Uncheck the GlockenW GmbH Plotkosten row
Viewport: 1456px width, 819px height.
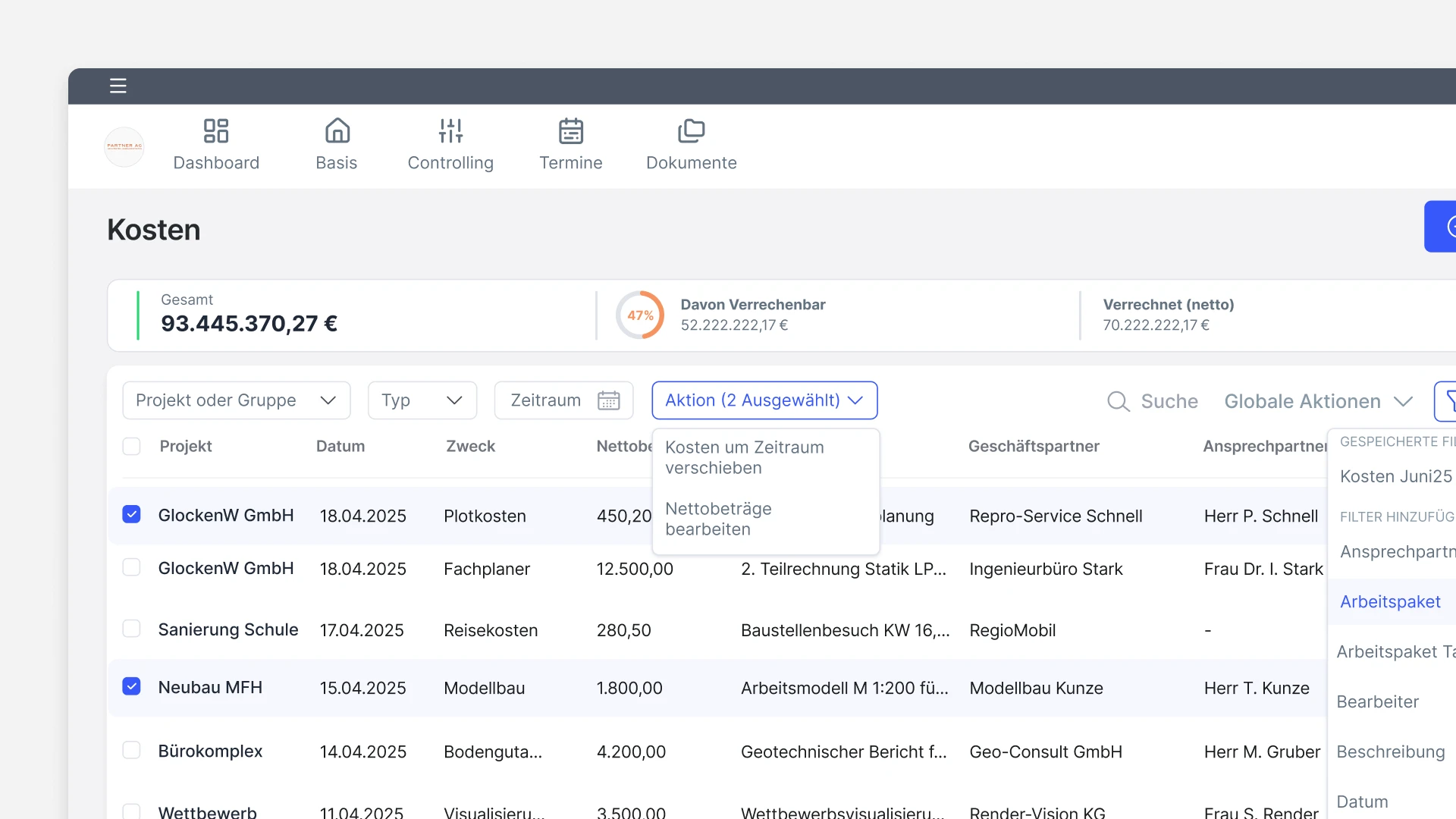click(x=131, y=515)
